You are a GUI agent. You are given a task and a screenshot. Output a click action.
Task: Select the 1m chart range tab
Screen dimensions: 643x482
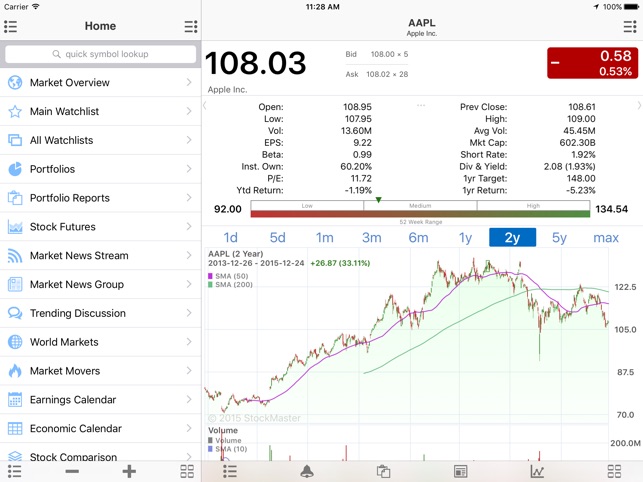324,238
